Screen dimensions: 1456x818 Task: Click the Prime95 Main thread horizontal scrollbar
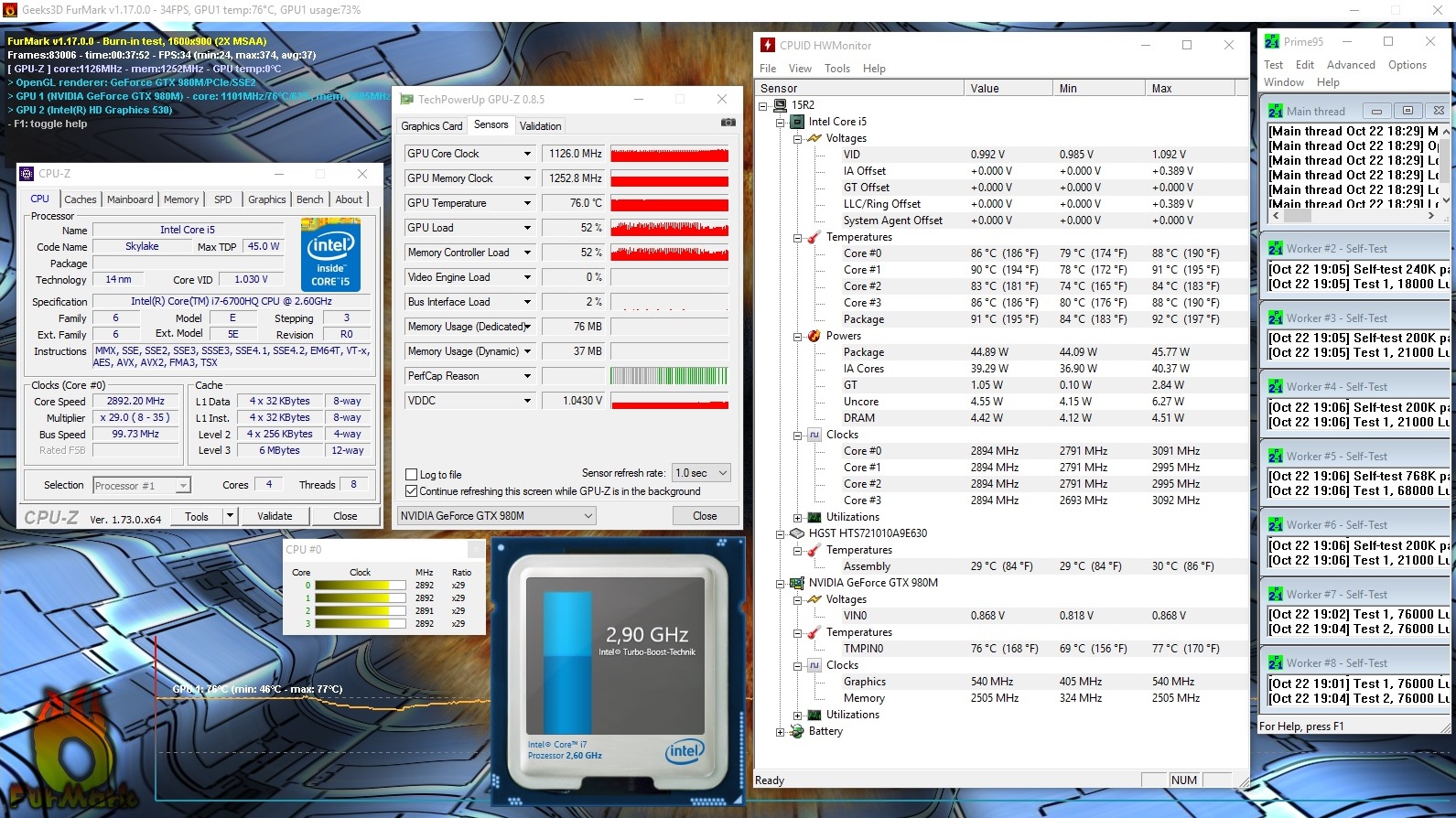pyautogui.click(x=1354, y=216)
